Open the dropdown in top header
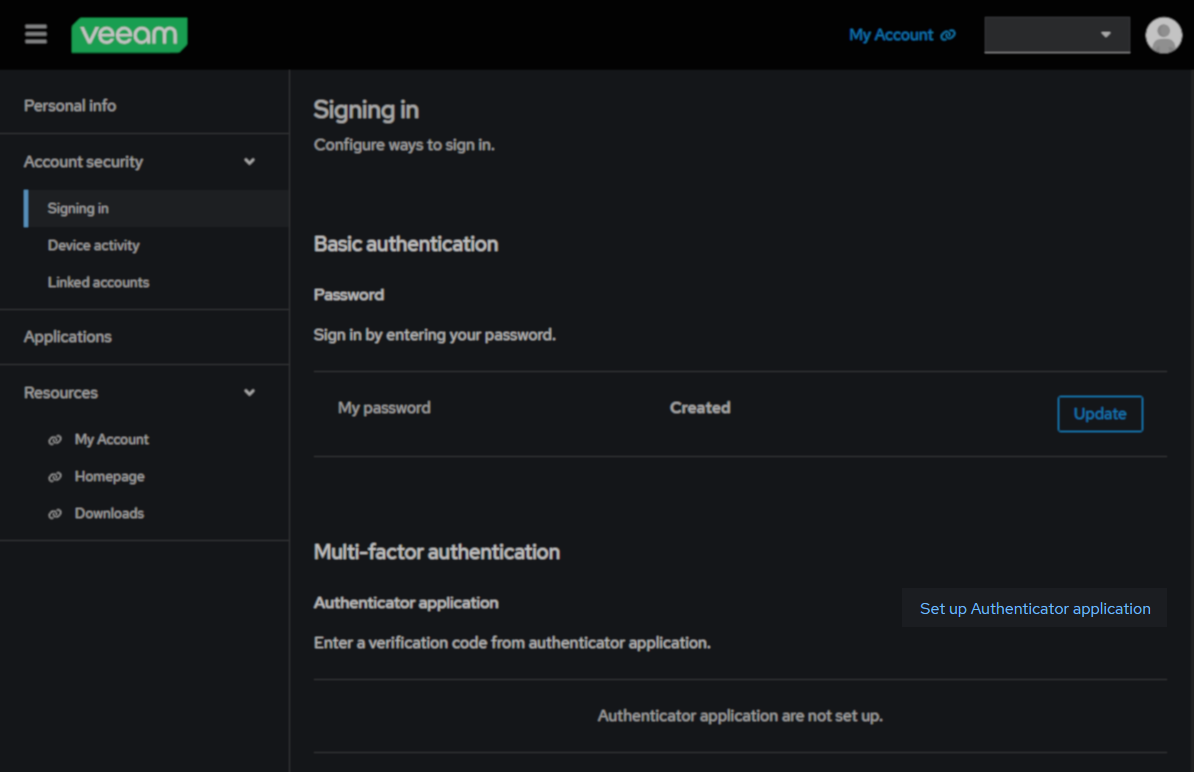1194x772 pixels. tap(1057, 35)
